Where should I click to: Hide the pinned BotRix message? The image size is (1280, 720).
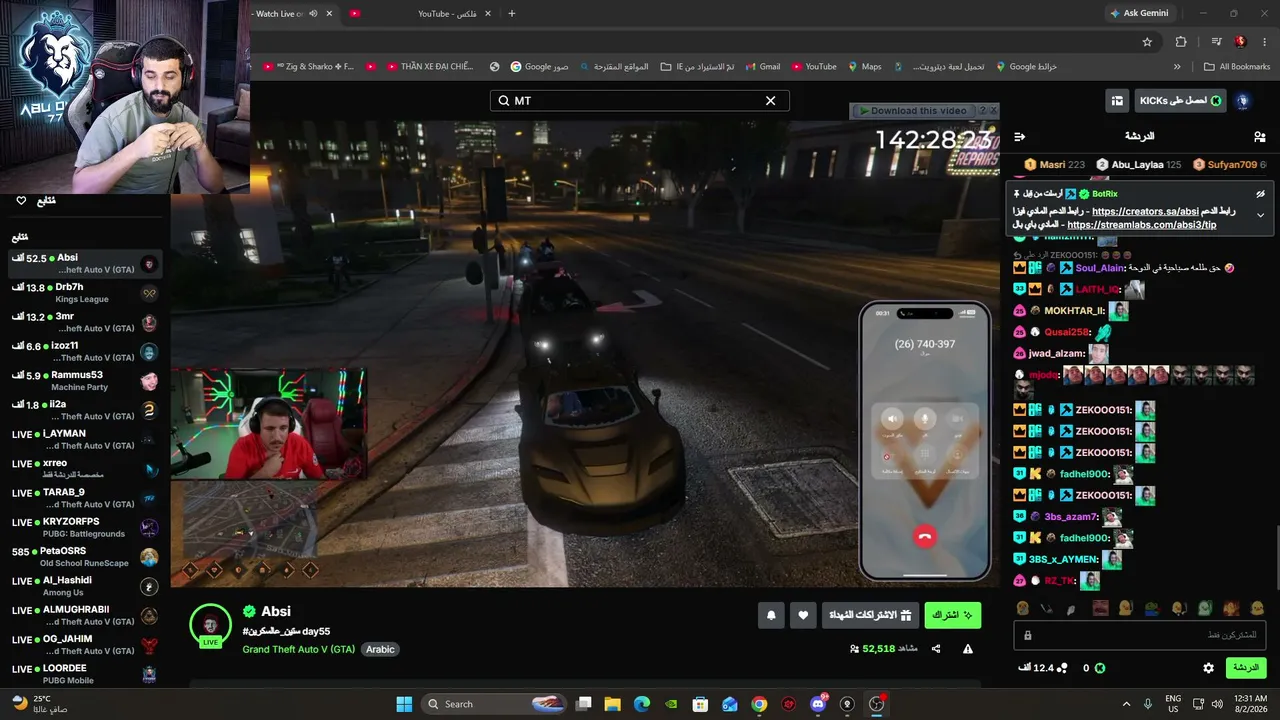(1260, 194)
